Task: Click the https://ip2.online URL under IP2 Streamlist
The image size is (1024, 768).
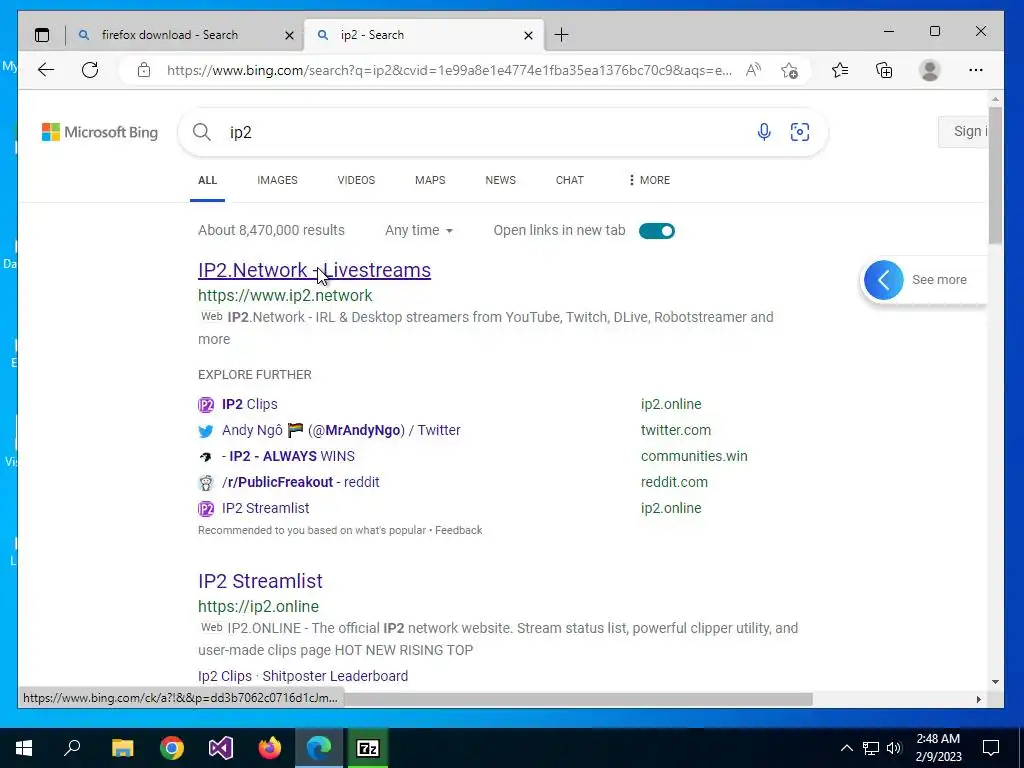Action: [x=259, y=607]
